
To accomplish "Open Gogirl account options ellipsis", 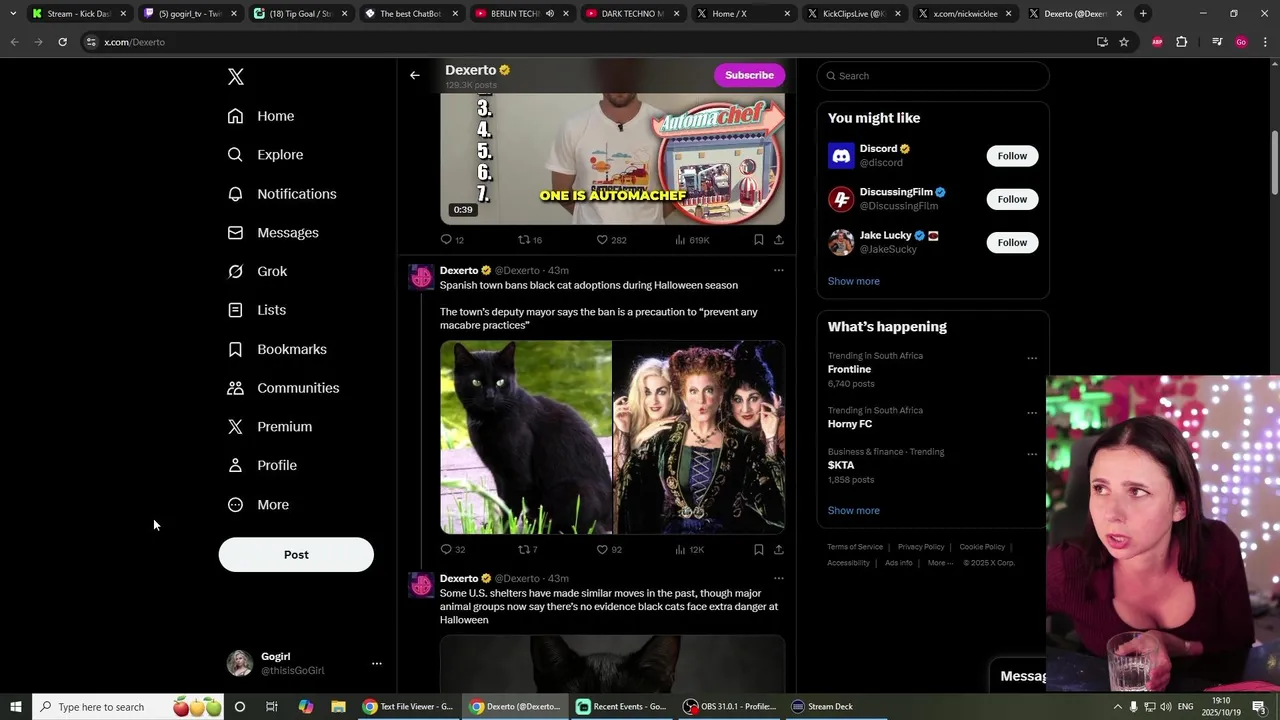I will 377,663.
